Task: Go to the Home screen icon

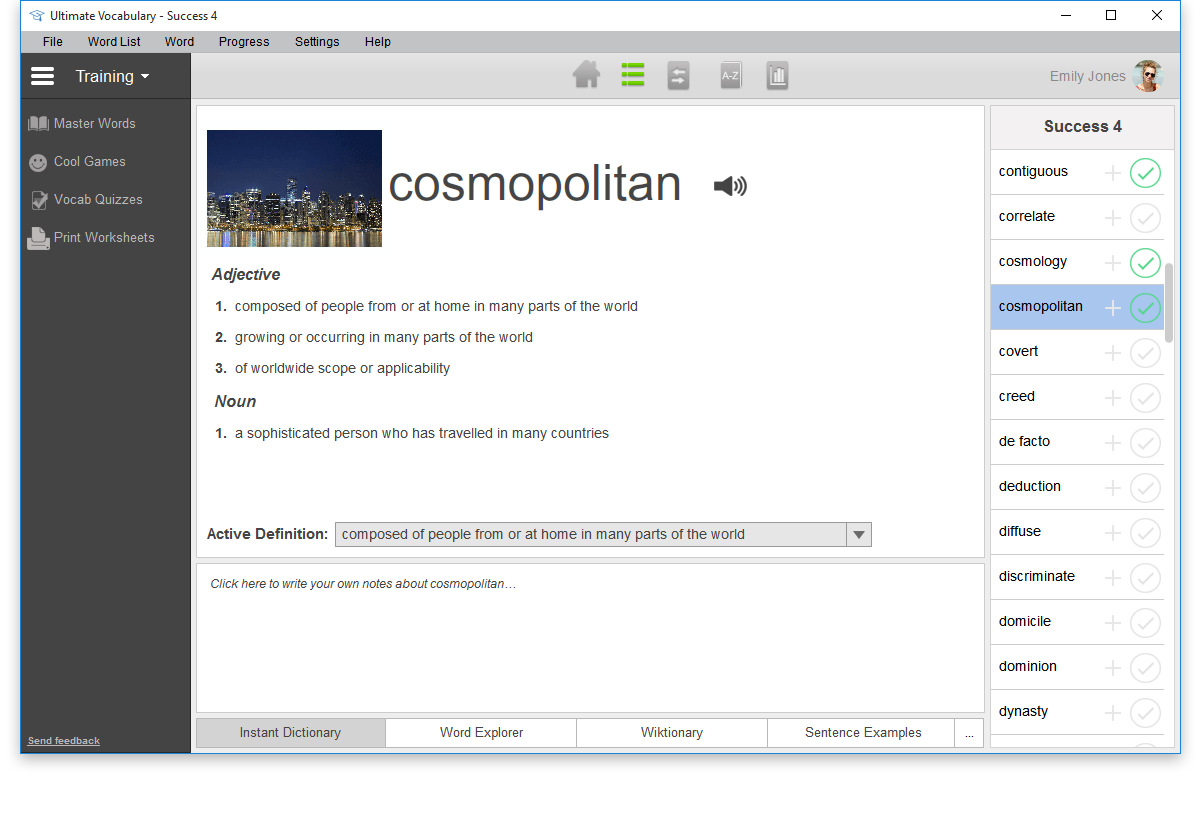Action: coord(586,76)
